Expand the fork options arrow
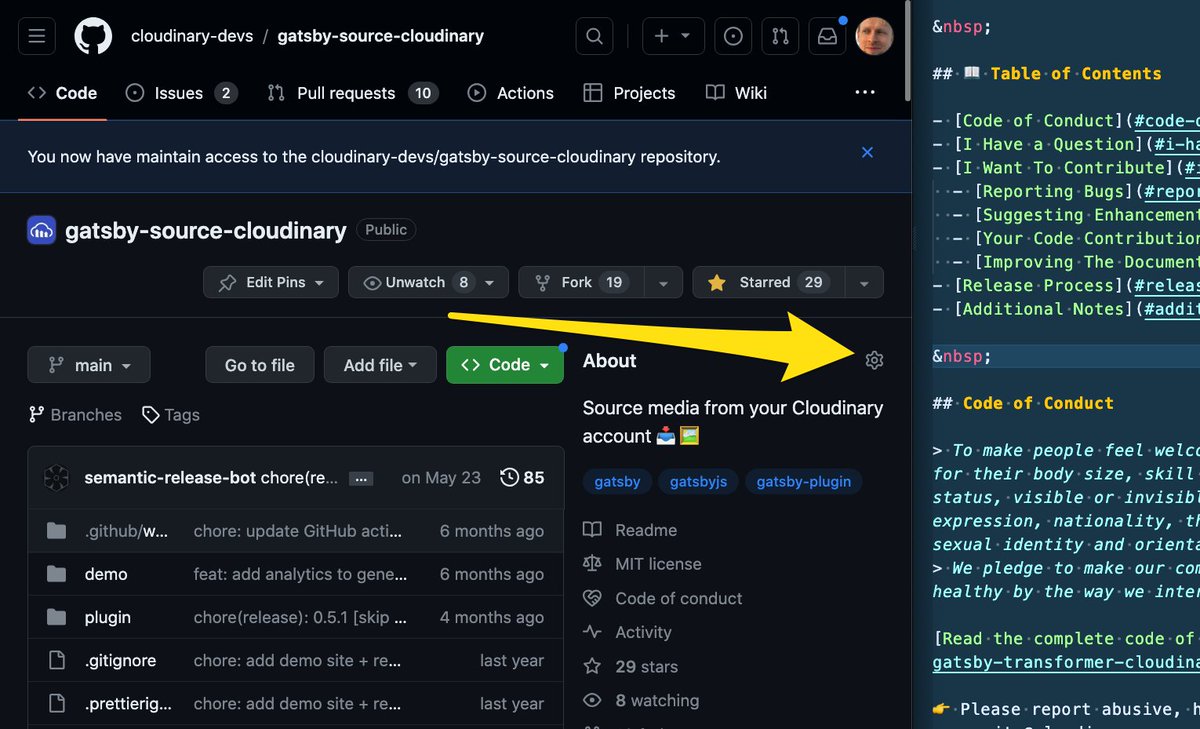This screenshot has width=1200, height=729. pos(663,283)
